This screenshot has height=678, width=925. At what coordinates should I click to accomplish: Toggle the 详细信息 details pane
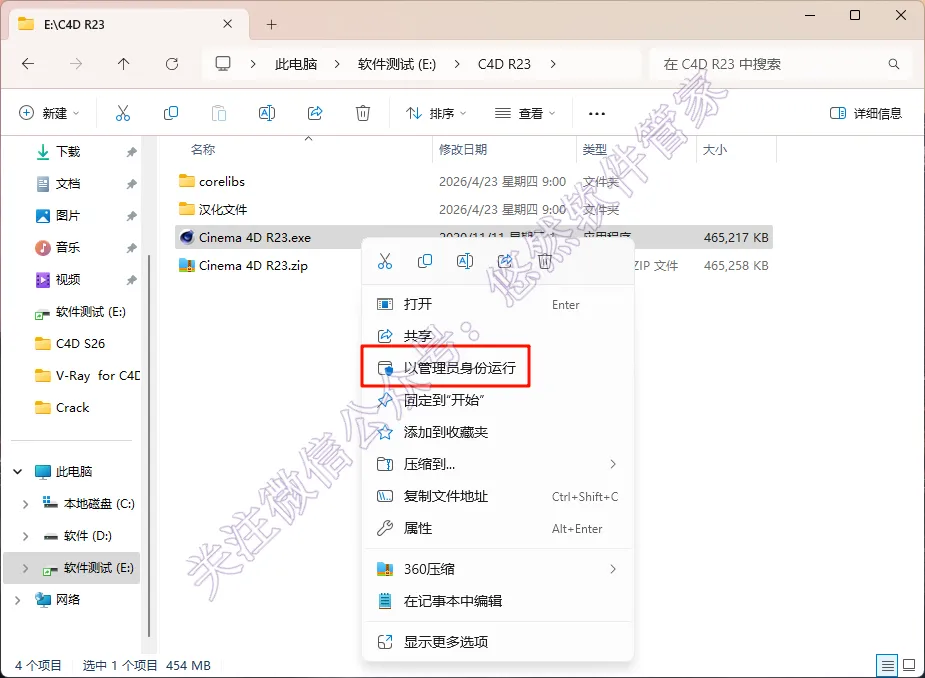point(865,113)
